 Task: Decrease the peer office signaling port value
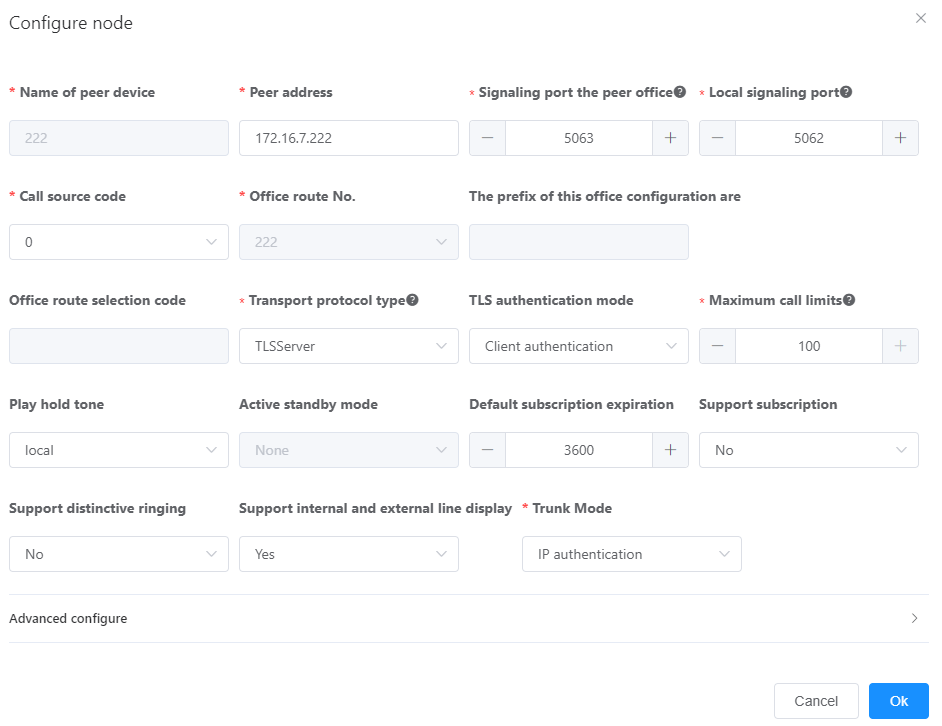[488, 138]
